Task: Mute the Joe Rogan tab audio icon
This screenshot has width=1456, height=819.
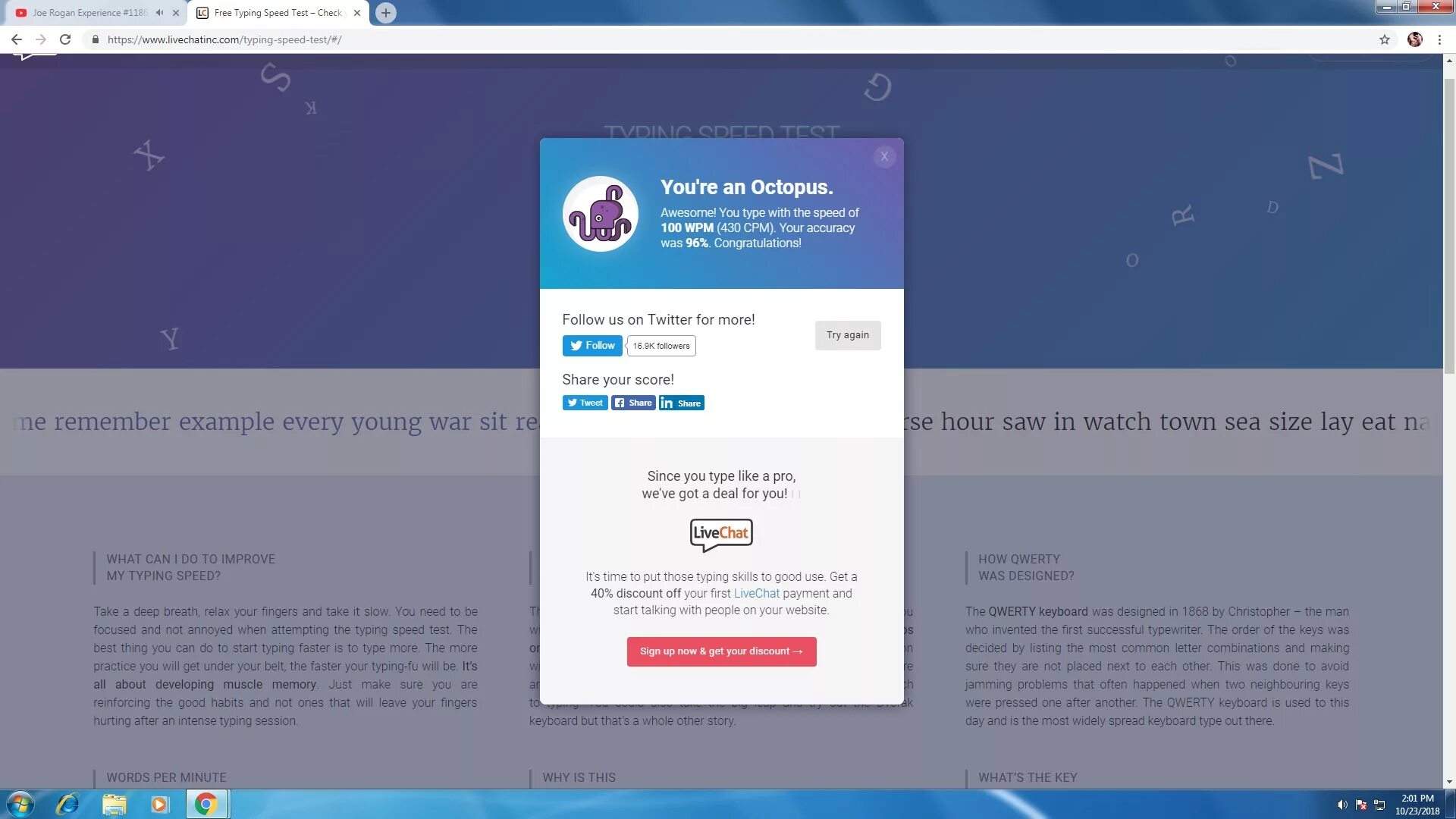Action: (x=159, y=13)
